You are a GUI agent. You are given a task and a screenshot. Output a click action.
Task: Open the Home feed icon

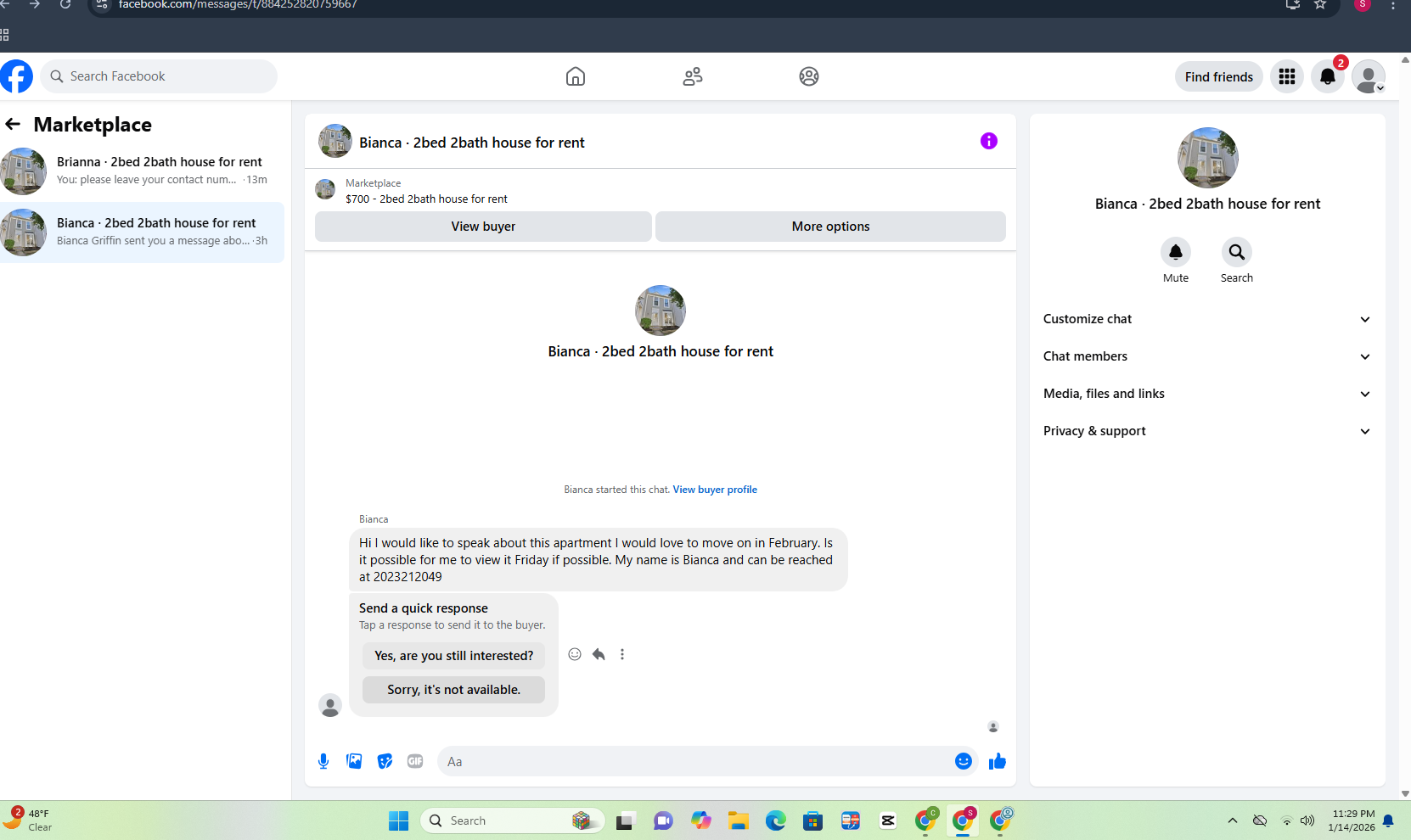pyautogui.click(x=576, y=76)
